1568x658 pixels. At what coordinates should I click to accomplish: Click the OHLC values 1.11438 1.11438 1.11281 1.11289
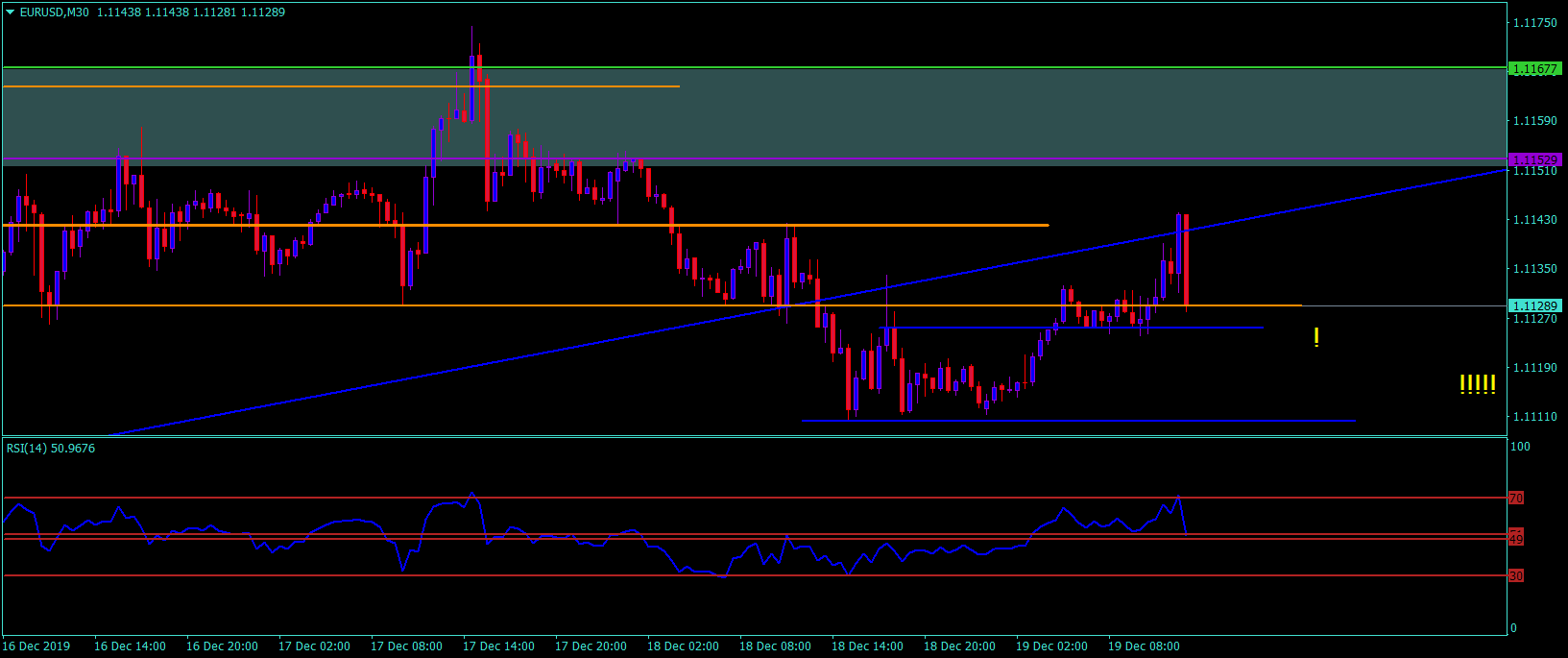click(x=191, y=12)
